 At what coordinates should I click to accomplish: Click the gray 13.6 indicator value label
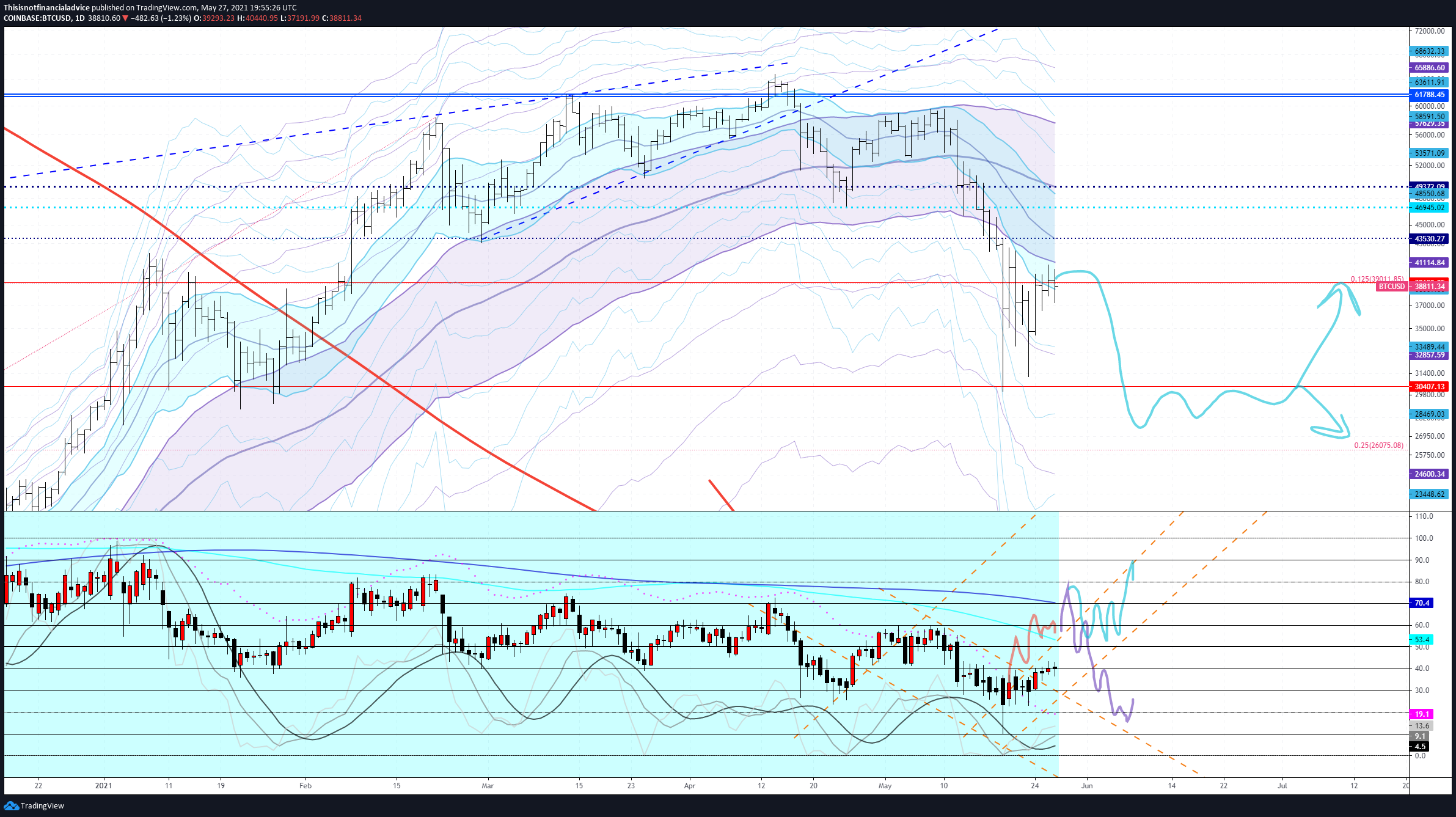(1422, 726)
